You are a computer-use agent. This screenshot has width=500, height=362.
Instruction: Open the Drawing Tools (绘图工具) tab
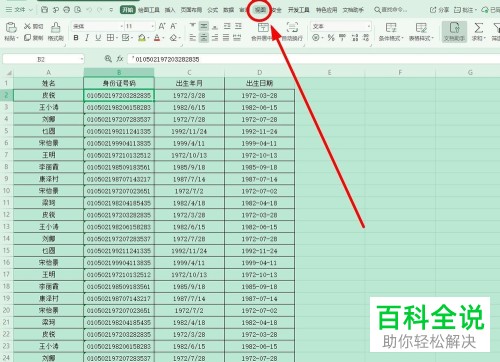pos(149,10)
